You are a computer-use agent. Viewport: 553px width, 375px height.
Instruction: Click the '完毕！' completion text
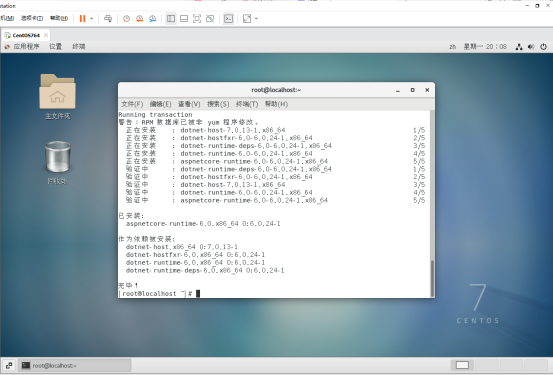tap(128, 285)
